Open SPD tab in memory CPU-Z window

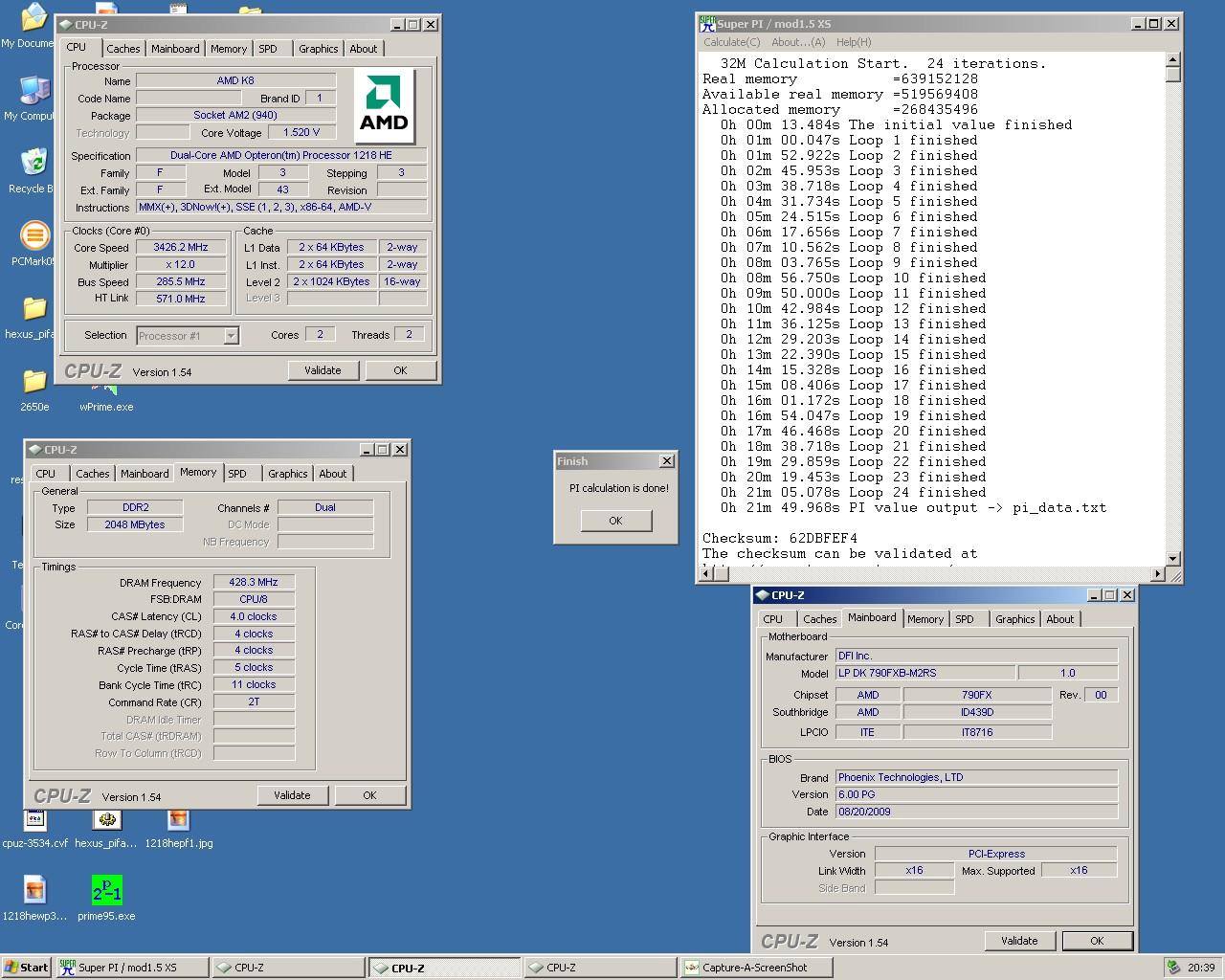237,474
